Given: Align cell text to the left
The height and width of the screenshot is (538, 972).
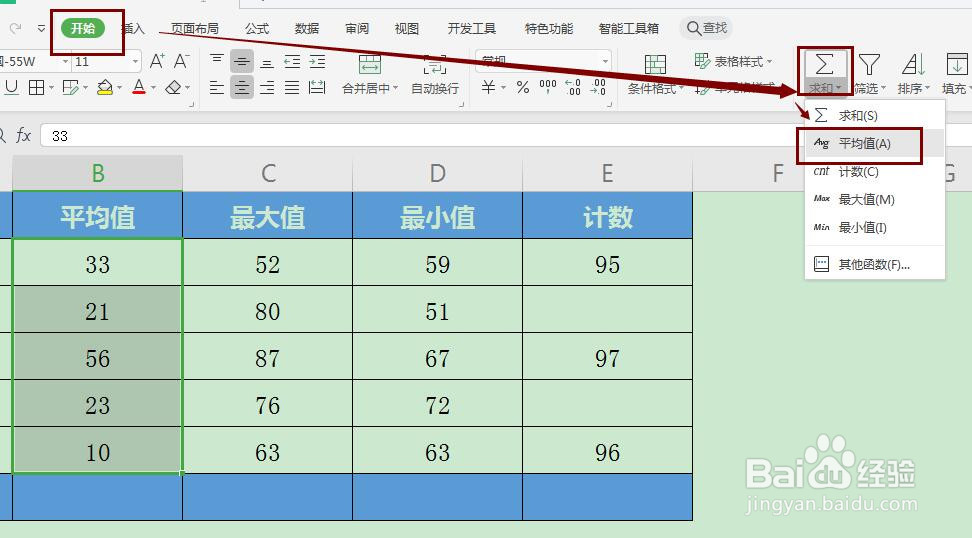Looking at the screenshot, I should (216, 87).
